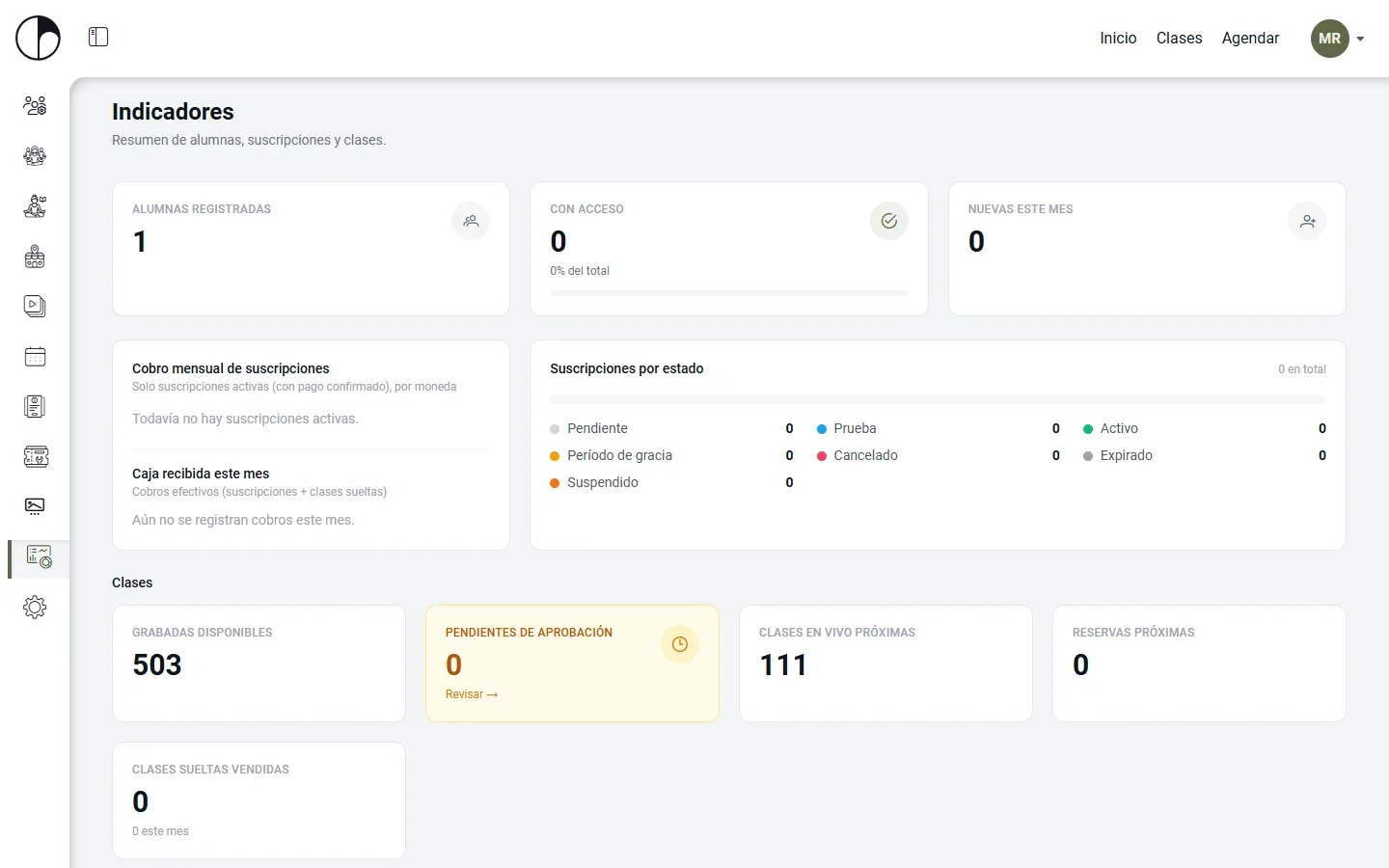
Task: Open the Reservas Próximas card
Action: point(1199,664)
